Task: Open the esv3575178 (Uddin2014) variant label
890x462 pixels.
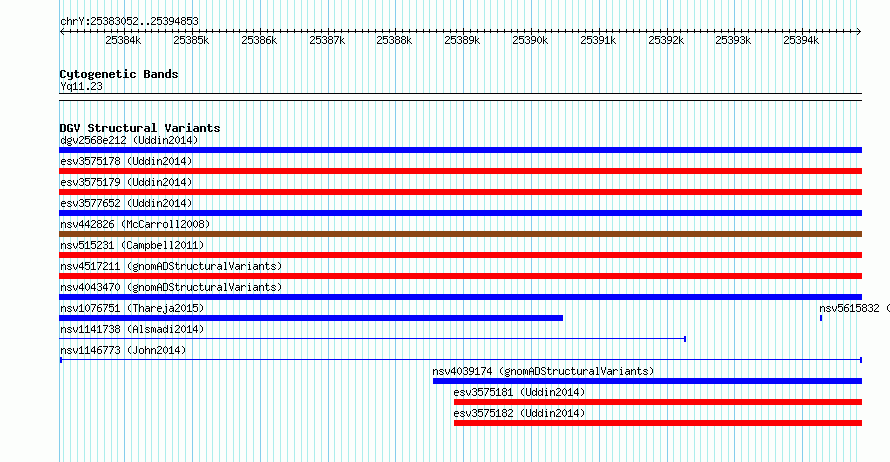Action: (x=126, y=161)
